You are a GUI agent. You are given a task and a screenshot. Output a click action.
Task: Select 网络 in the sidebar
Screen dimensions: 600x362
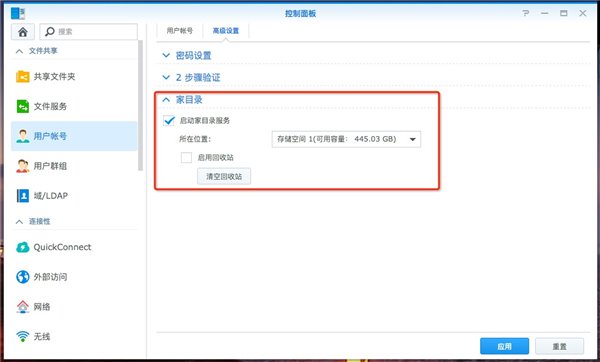(x=74, y=307)
